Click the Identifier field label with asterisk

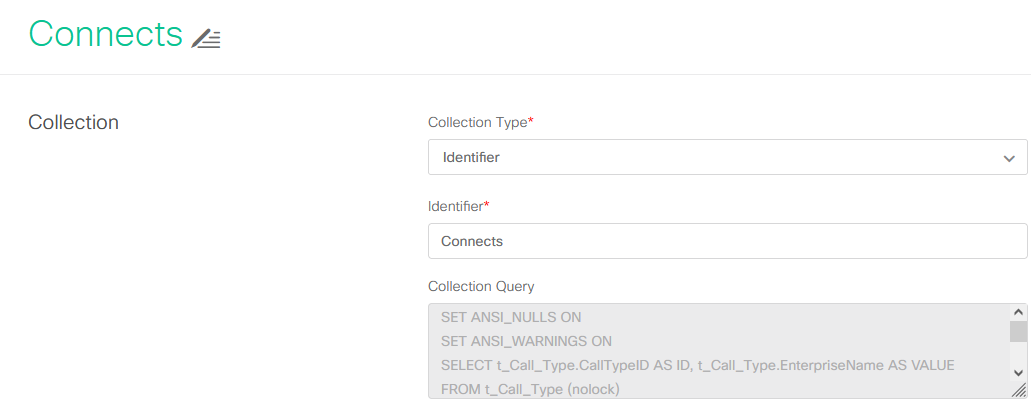pos(458,206)
